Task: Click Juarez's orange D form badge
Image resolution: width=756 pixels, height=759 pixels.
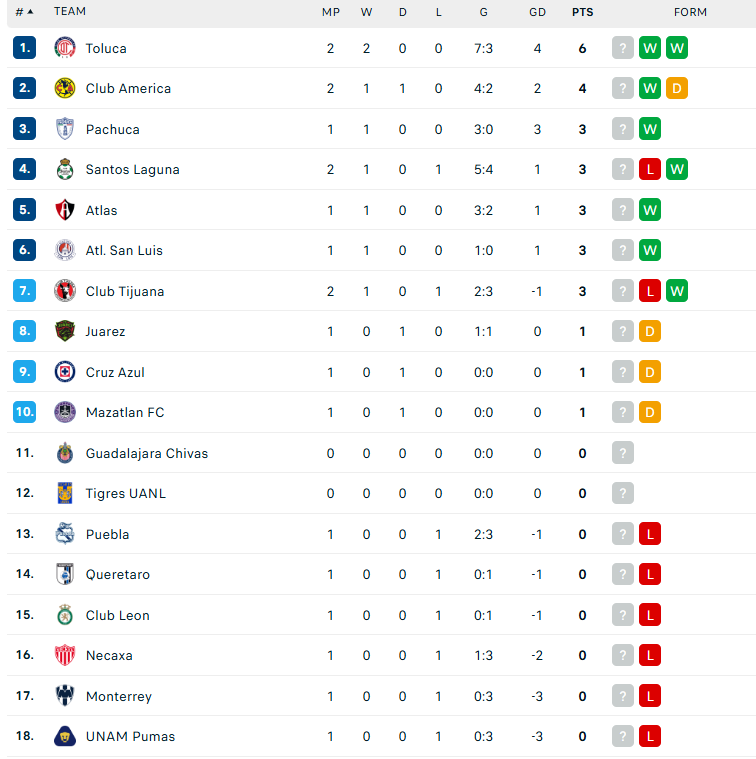Action: [x=650, y=331]
